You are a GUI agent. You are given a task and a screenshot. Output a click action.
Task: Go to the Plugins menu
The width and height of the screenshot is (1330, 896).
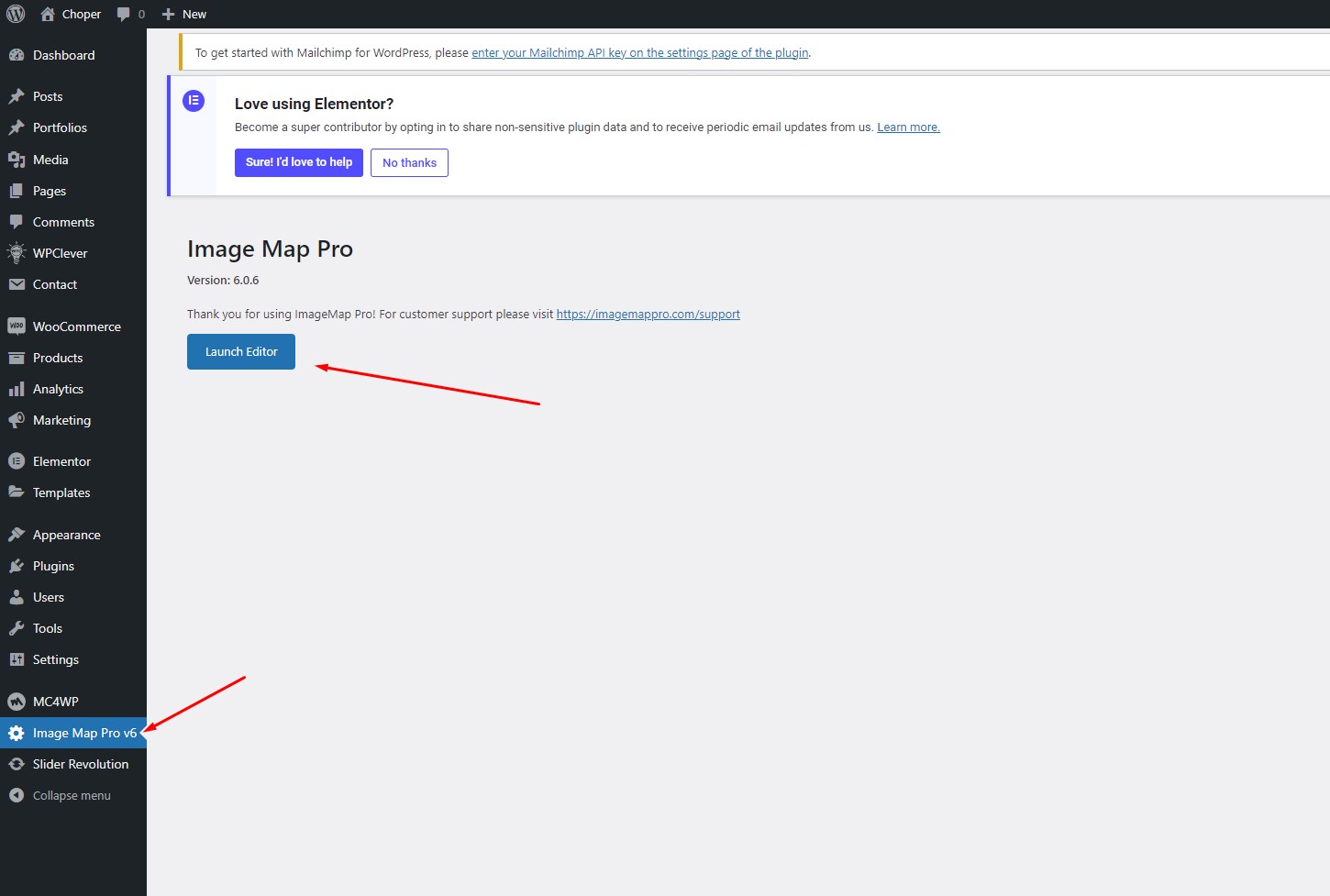pyautogui.click(x=53, y=566)
